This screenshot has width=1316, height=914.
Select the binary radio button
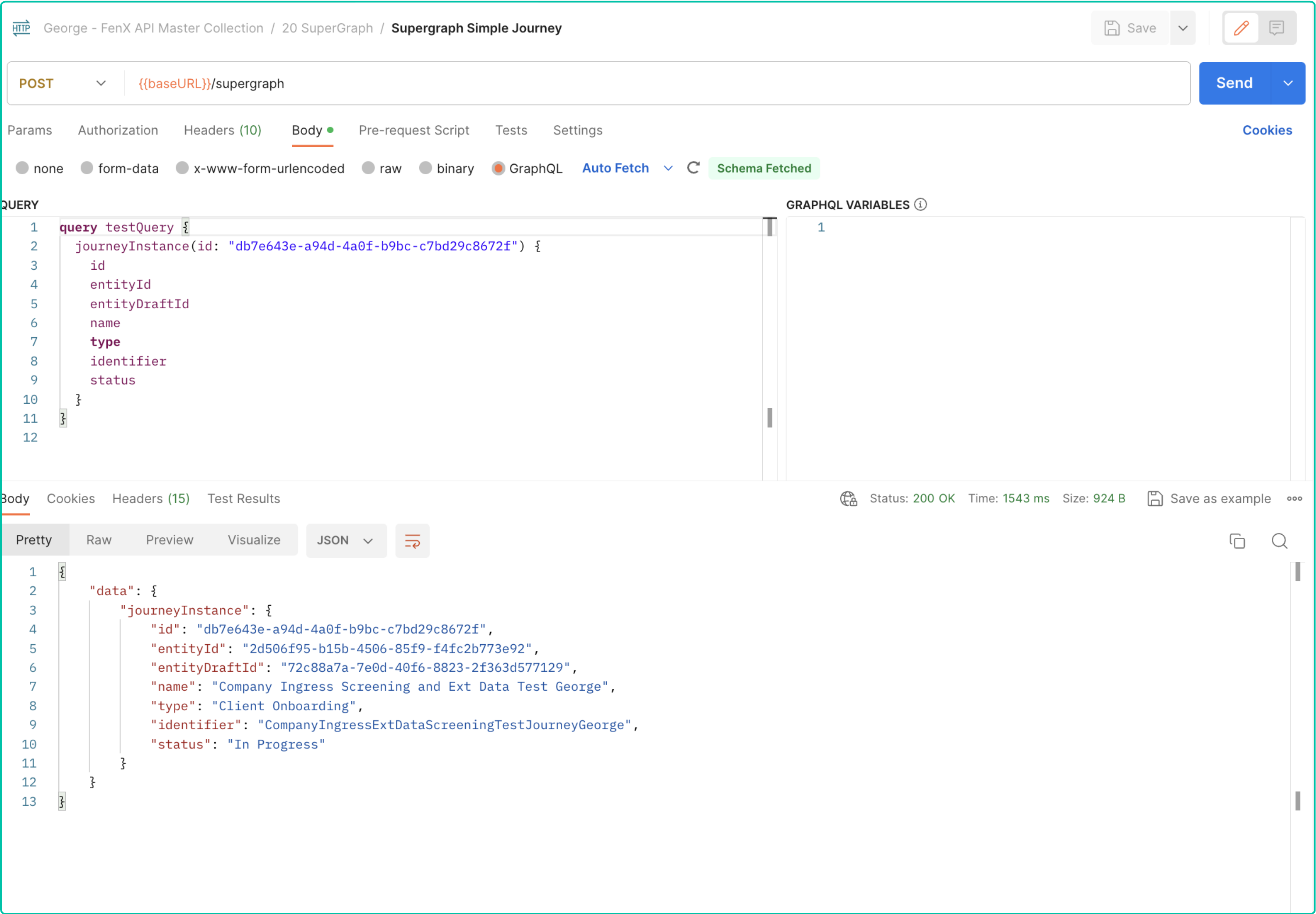click(425, 168)
